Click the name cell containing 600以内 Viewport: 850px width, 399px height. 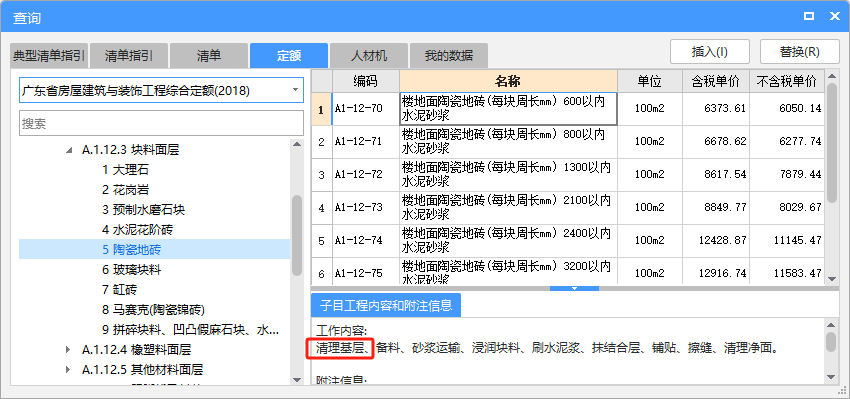coord(508,109)
